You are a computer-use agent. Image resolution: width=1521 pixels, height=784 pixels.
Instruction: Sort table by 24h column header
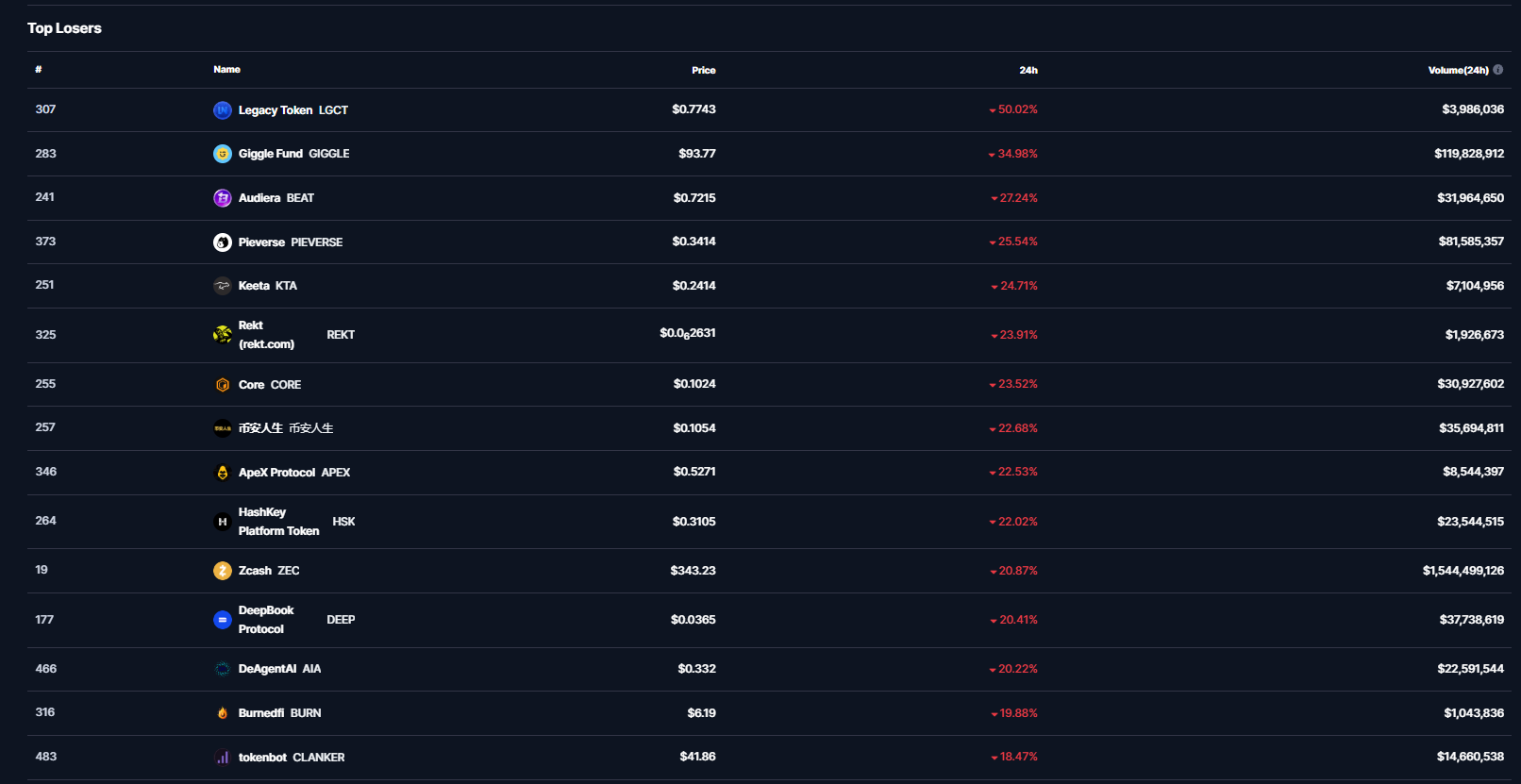tap(1028, 70)
